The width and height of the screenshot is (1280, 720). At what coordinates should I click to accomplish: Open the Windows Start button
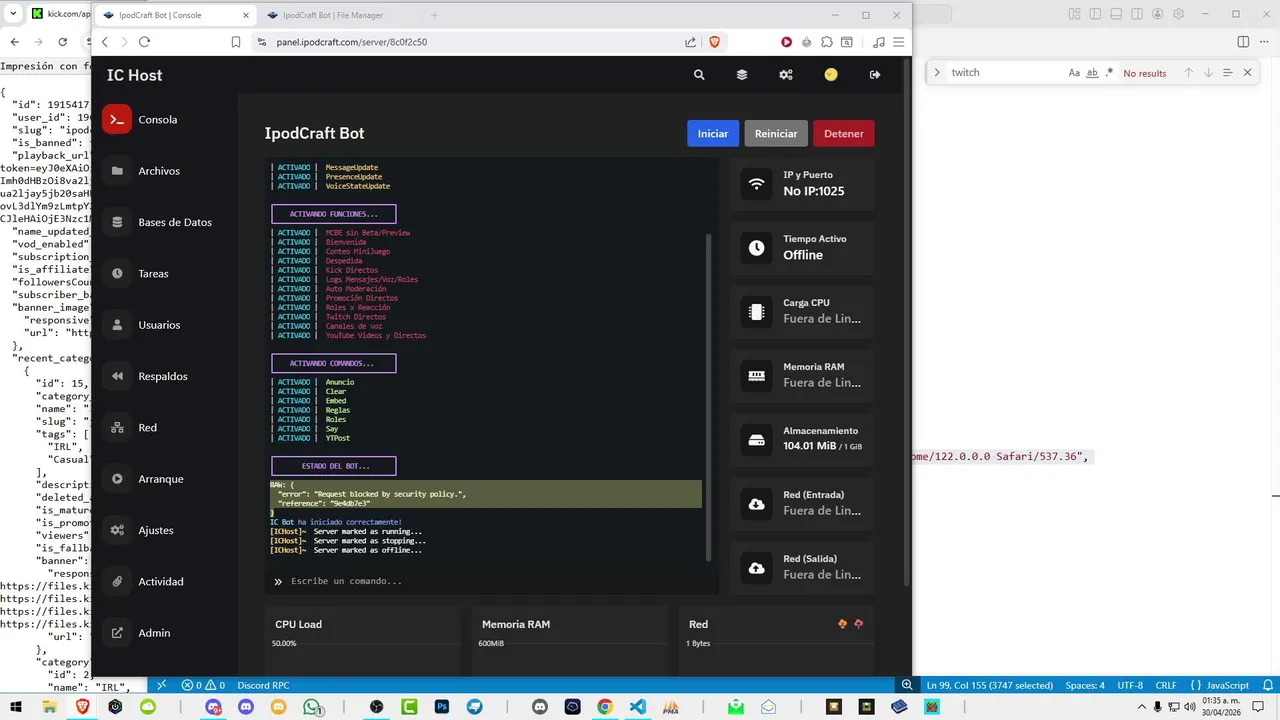point(18,707)
